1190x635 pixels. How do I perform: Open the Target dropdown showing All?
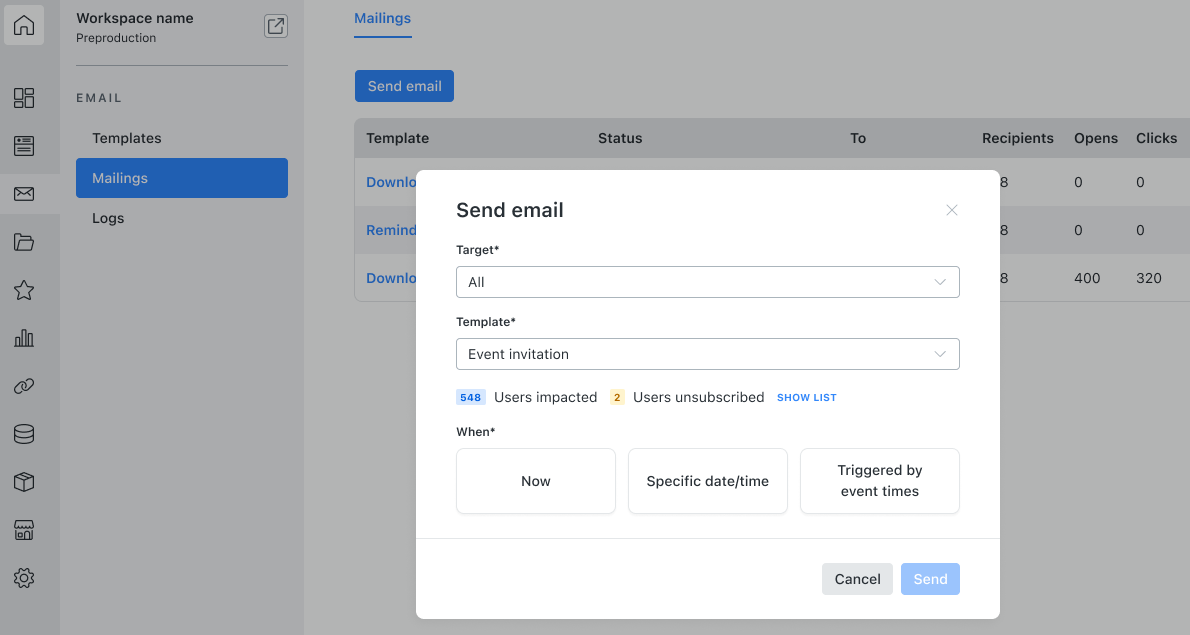(x=707, y=282)
